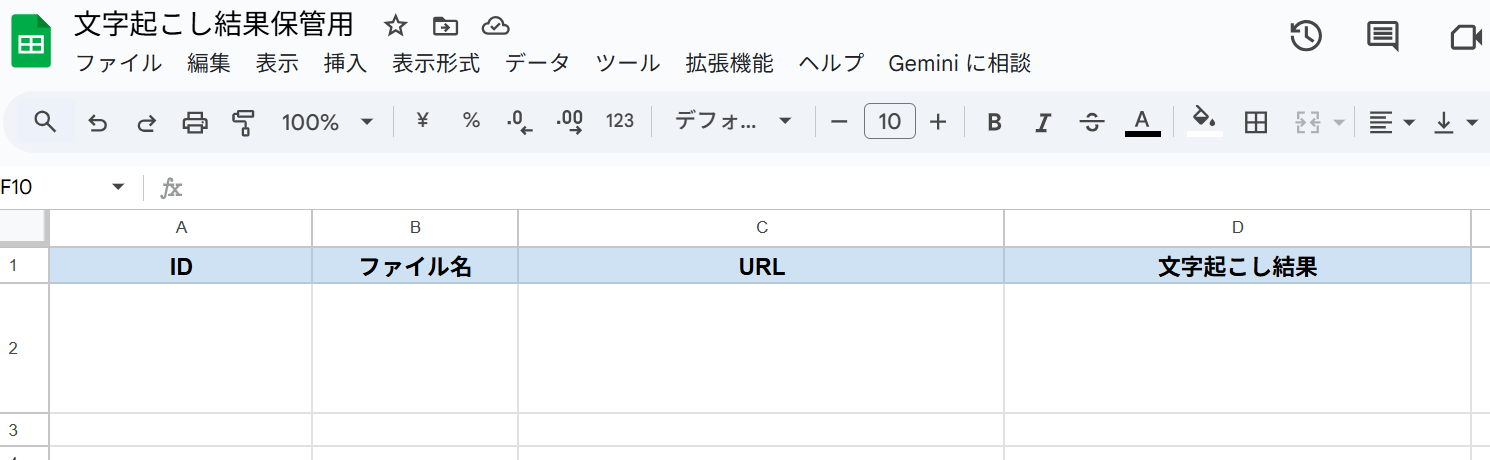Image resolution: width=1490 pixels, height=460 pixels.
Task: Open the comments speech bubble icon
Action: (x=1382, y=37)
